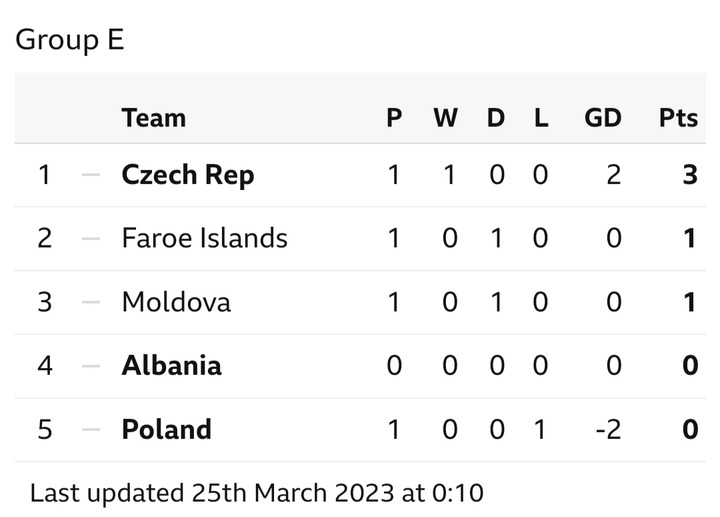Open the Moldova team entry

click(176, 302)
